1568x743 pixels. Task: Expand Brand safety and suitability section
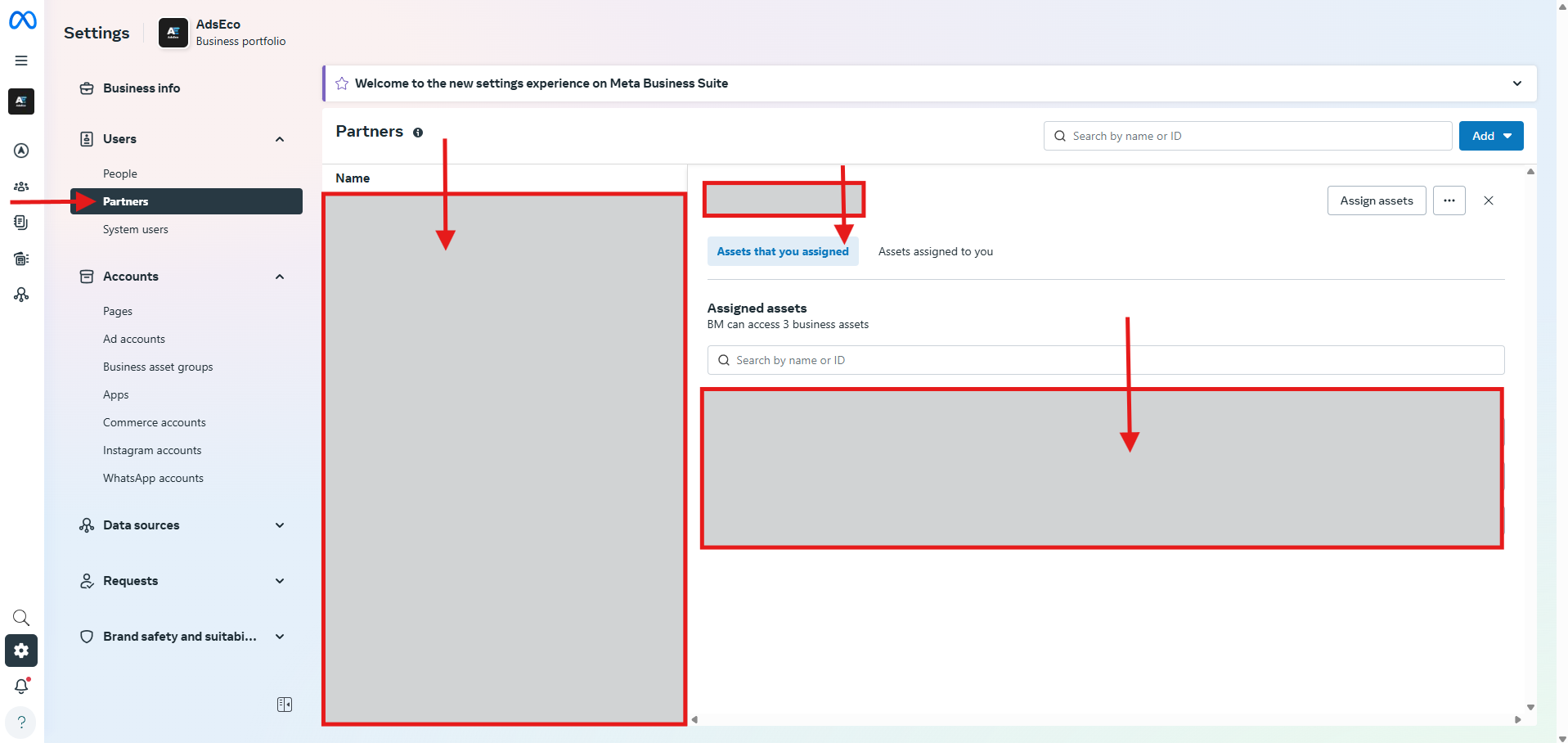(280, 637)
